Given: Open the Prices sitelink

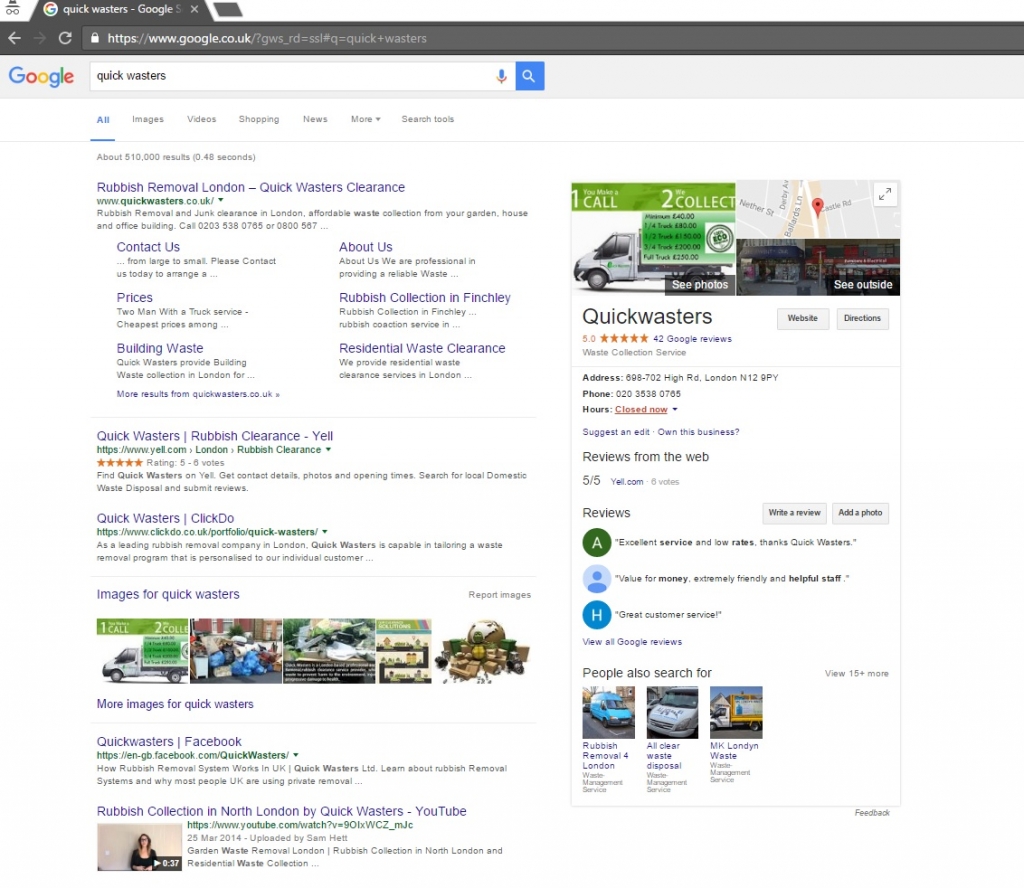Looking at the screenshot, I should coord(135,298).
